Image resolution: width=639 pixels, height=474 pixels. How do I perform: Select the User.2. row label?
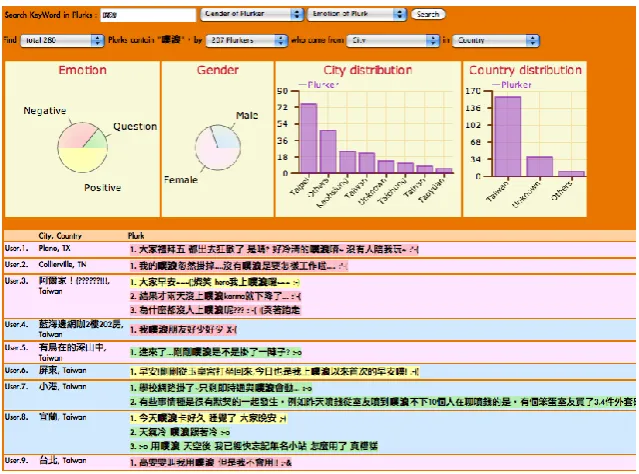click(16, 264)
